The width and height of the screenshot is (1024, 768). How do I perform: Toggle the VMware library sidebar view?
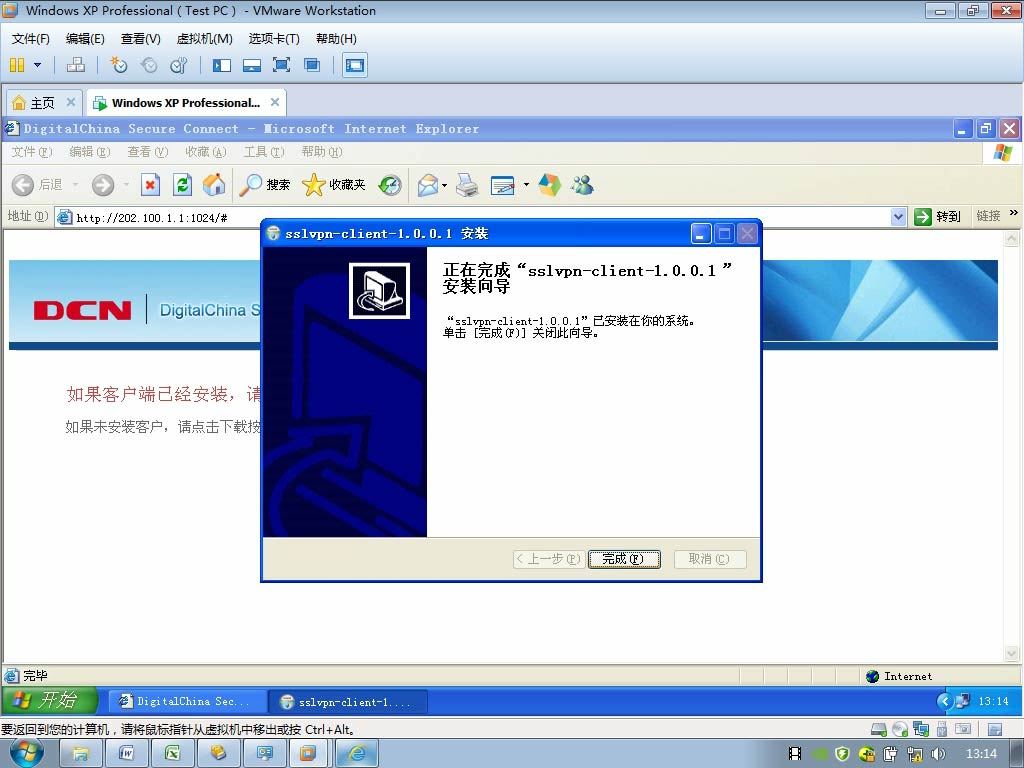click(222, 65)
